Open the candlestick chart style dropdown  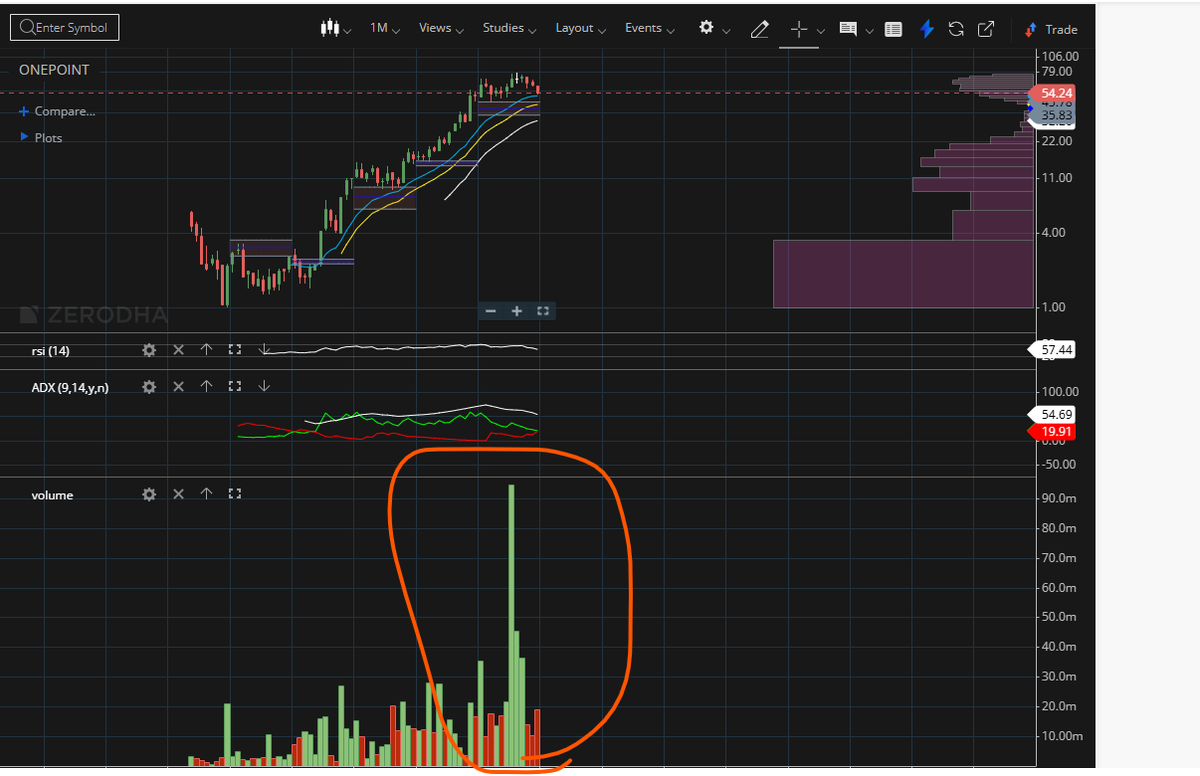336,28
